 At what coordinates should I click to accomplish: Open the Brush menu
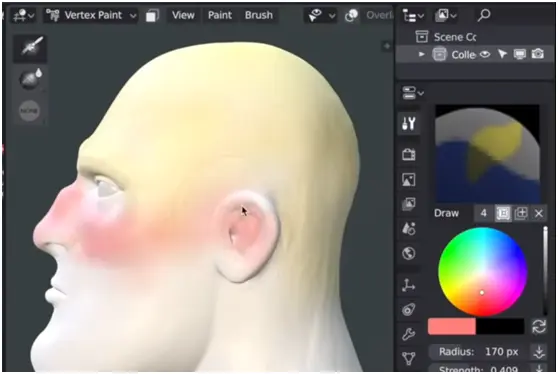pyautogui.click(x=259, y=15)
